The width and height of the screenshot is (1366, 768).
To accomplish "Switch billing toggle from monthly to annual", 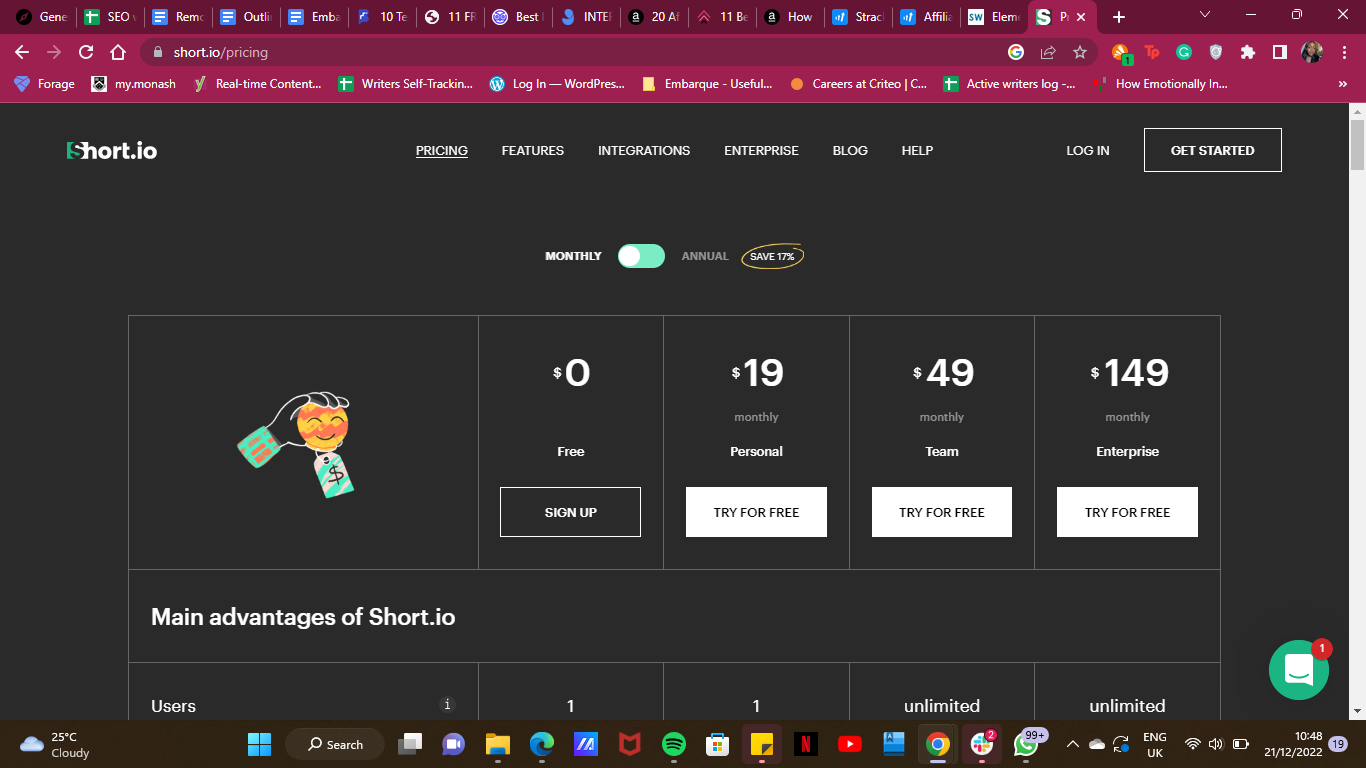I will 641,256.
